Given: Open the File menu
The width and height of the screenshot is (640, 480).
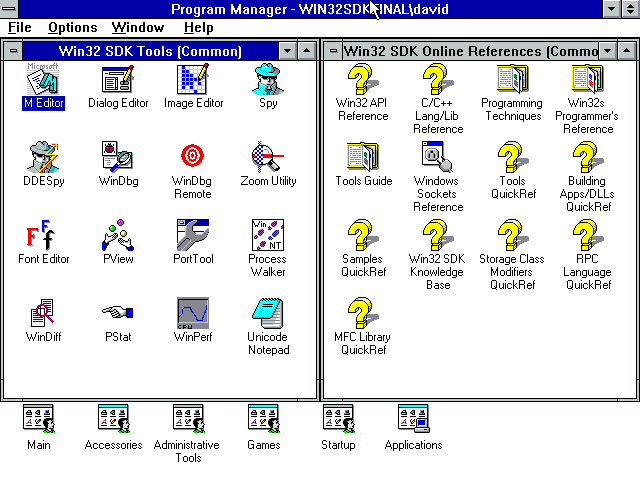Looking at the screenshot, I should pos(20,27).
